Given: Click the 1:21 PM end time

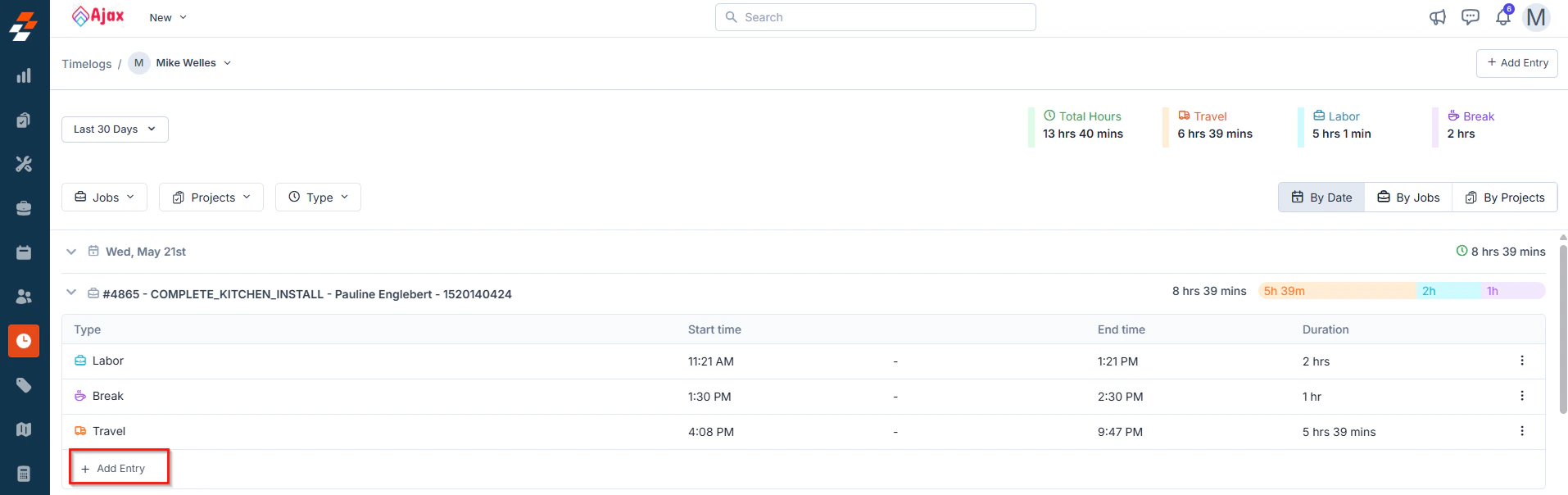Looking at the screenshot, I should [1117, 361].
